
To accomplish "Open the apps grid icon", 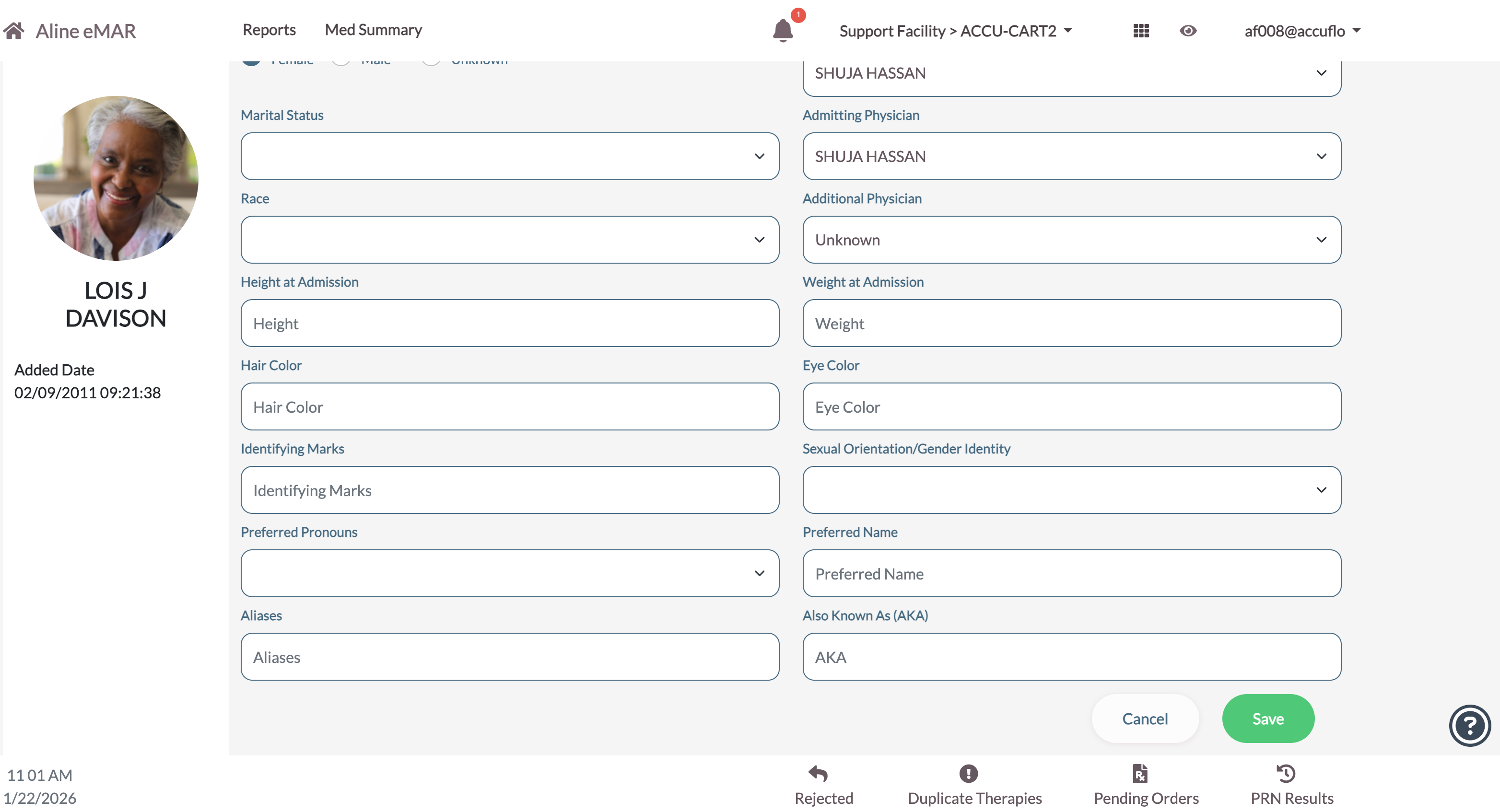I will pos(1141,31).
